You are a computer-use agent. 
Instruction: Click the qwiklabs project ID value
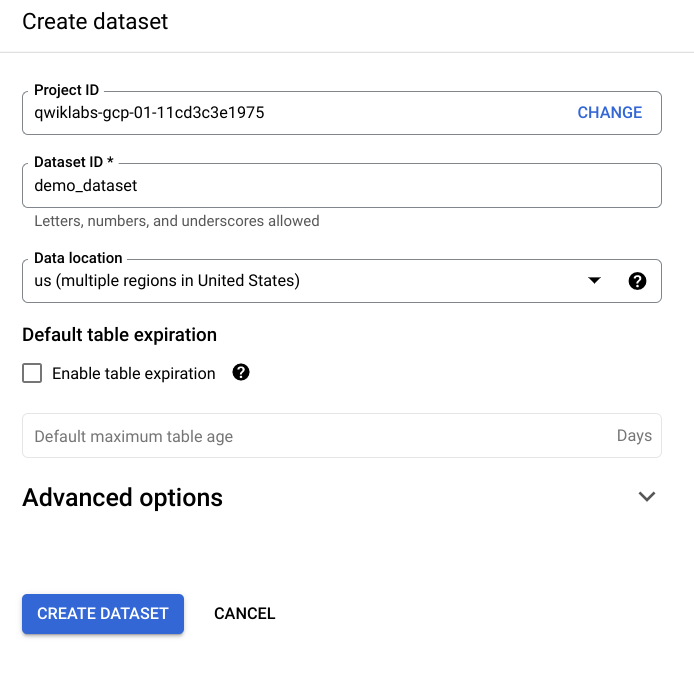(149, 113)
